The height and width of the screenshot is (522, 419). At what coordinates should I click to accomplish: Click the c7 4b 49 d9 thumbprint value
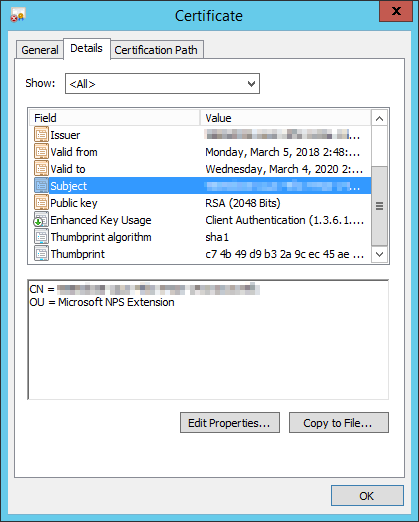(284, 254)
